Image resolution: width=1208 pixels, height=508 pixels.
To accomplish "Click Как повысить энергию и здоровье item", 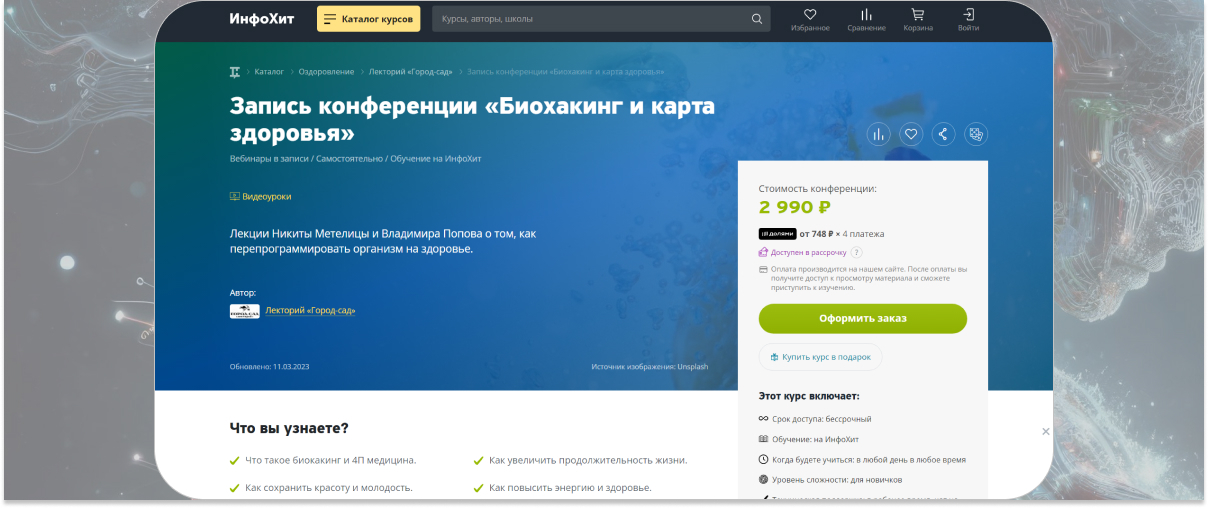I will [562, 488].
